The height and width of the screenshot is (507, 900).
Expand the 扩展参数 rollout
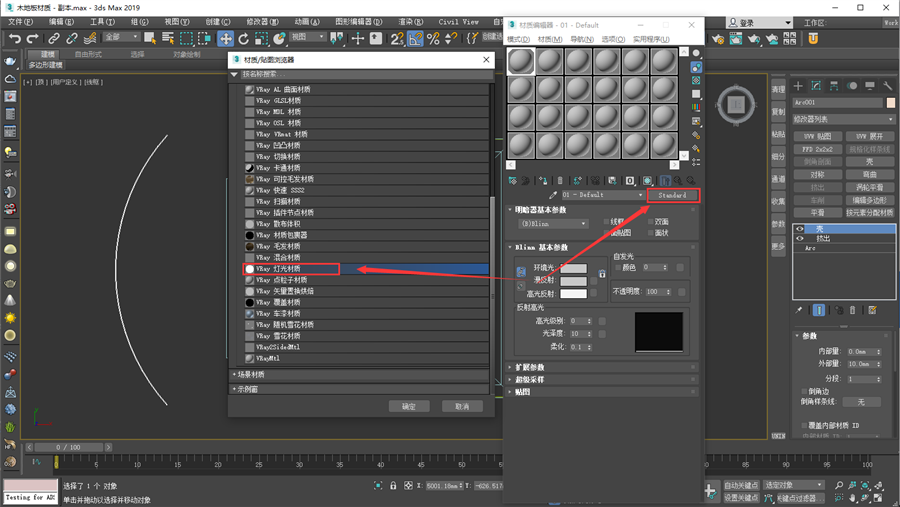601,367
